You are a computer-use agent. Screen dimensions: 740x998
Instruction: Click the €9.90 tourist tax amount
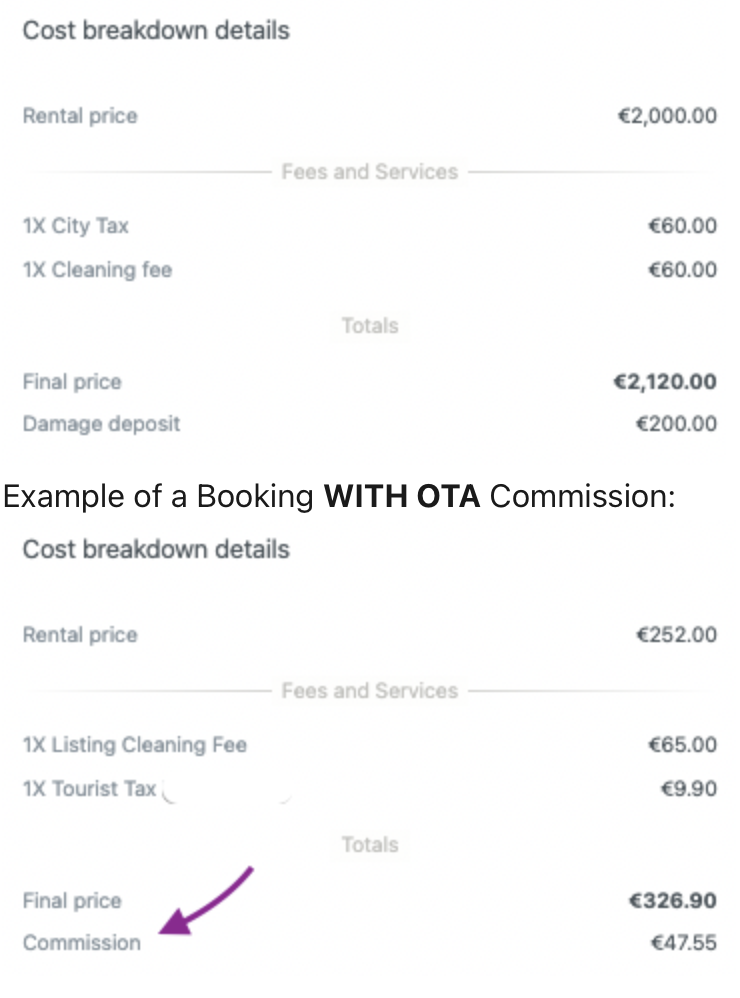click(x=688, y=789)
